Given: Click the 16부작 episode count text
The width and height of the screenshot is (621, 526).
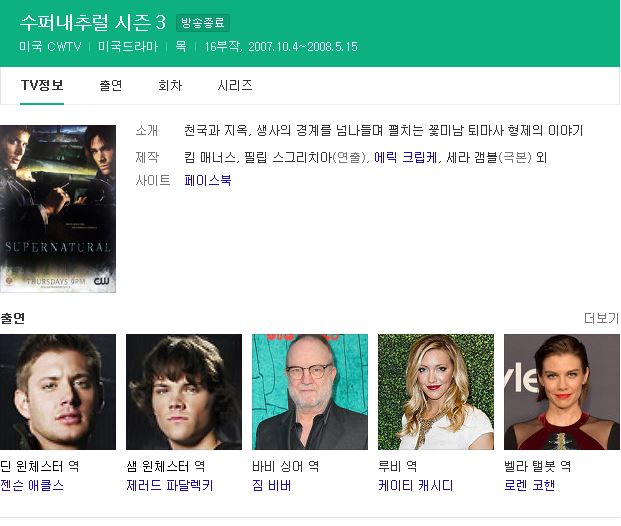Looking at the screenshot, I should click(222, 47).
